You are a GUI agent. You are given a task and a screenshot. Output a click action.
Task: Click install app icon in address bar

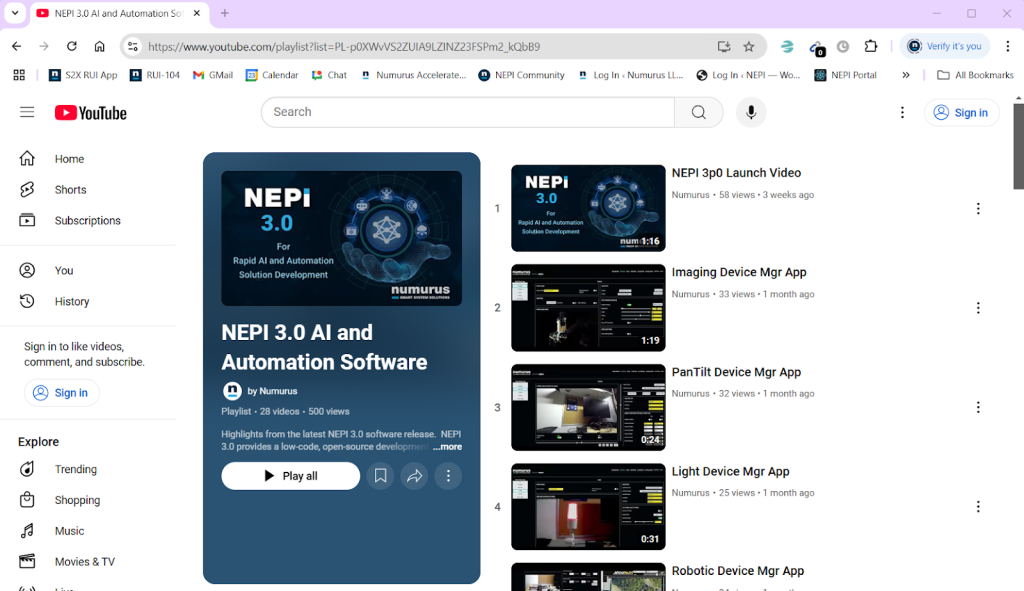click(x=723, y=46)
